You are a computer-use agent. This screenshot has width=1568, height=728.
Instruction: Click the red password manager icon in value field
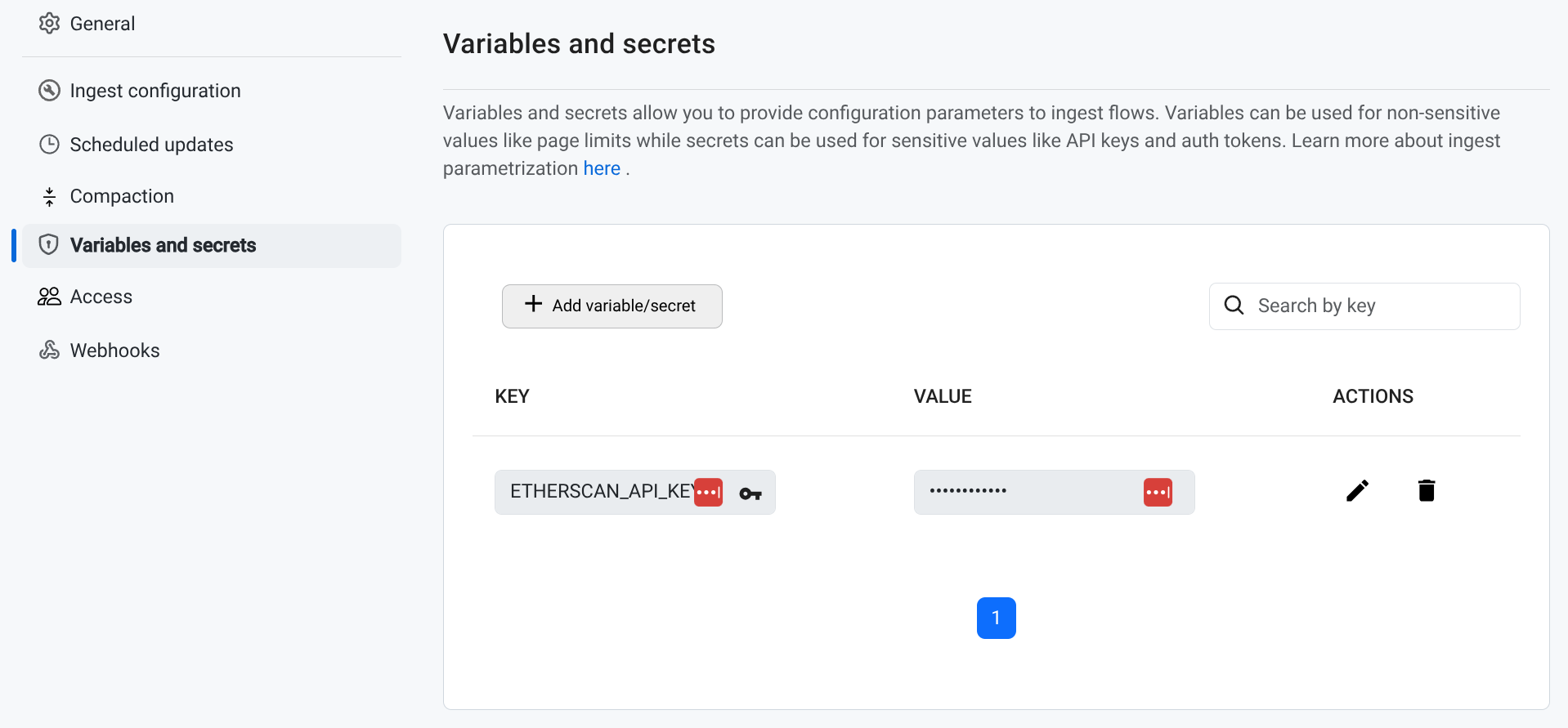pyautogui.click(x=1158, y=493)
